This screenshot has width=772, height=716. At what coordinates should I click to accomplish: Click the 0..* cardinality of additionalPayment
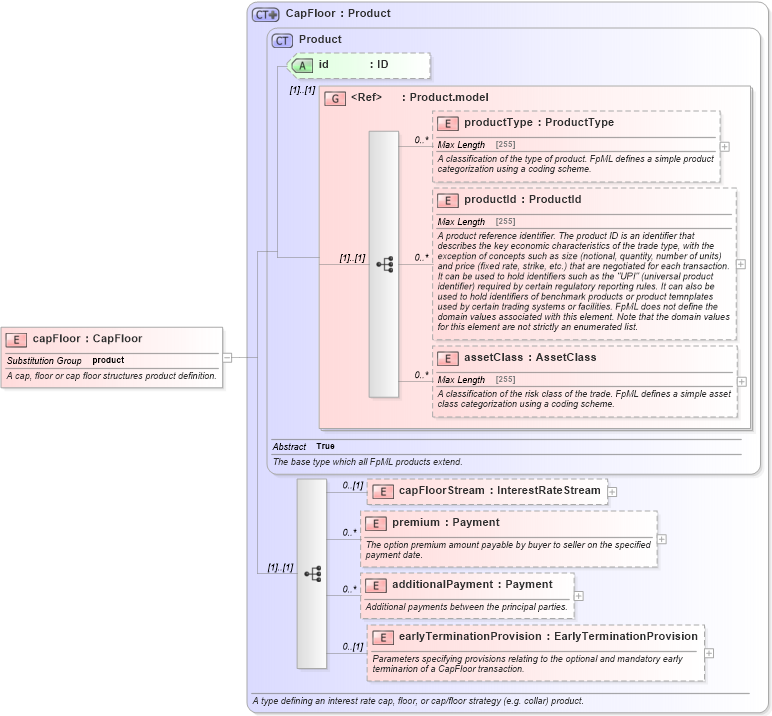pos(350,589)
